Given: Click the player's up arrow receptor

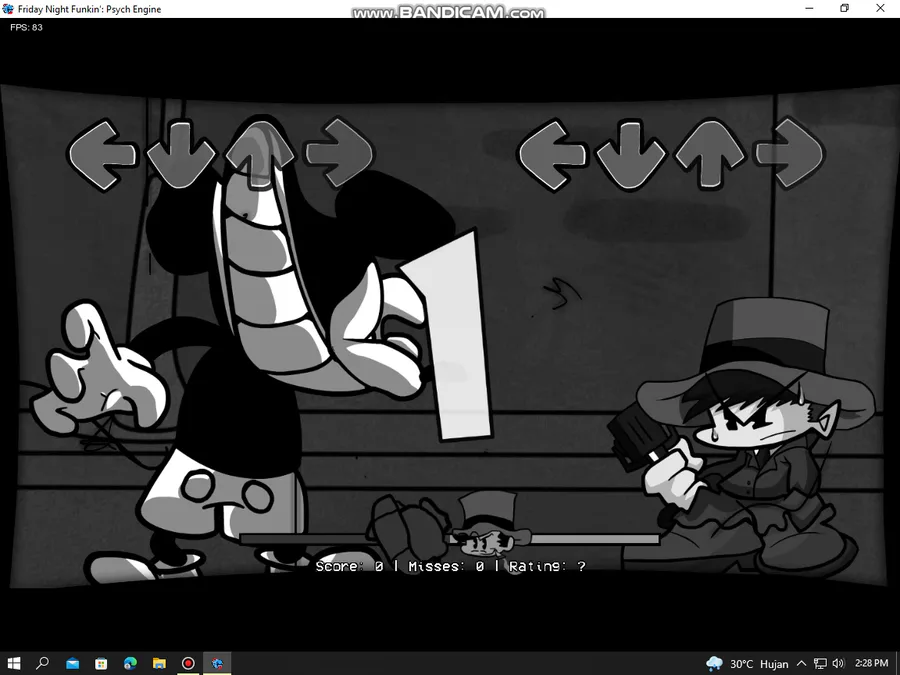Looking at the screenshot, I should click(x=710, y=153).
